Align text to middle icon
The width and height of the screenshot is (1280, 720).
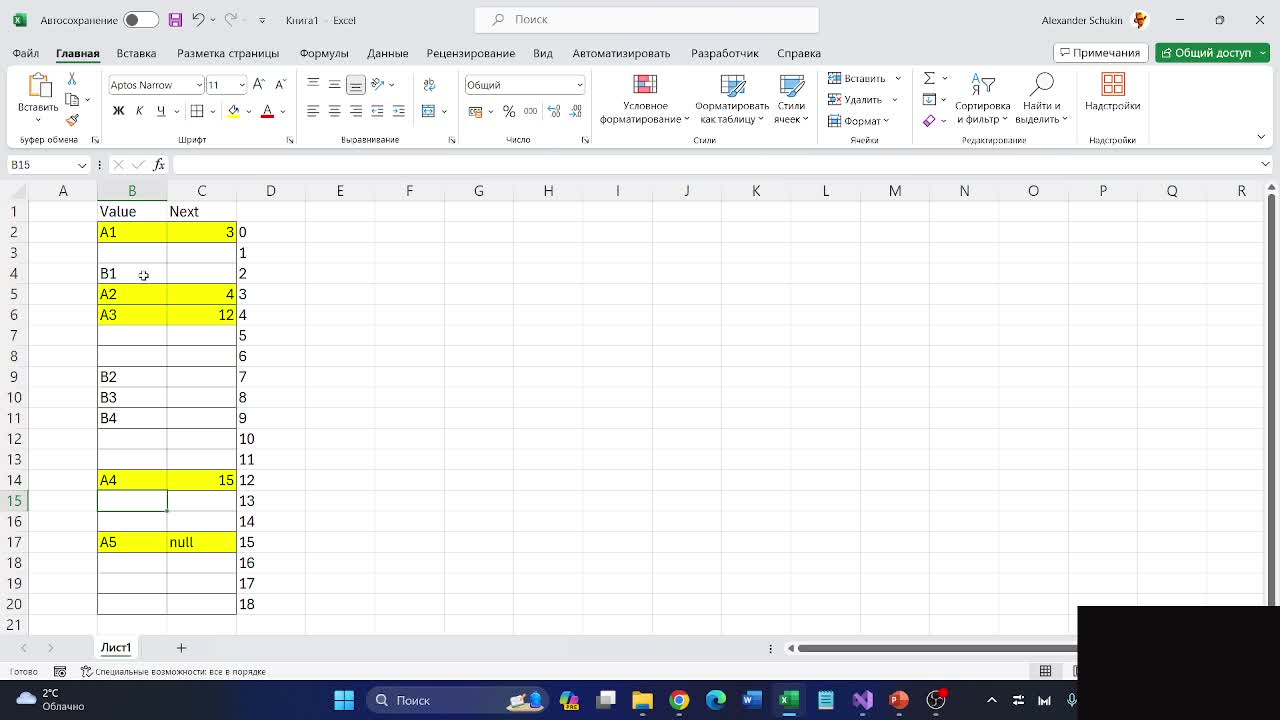coord(335,85)
